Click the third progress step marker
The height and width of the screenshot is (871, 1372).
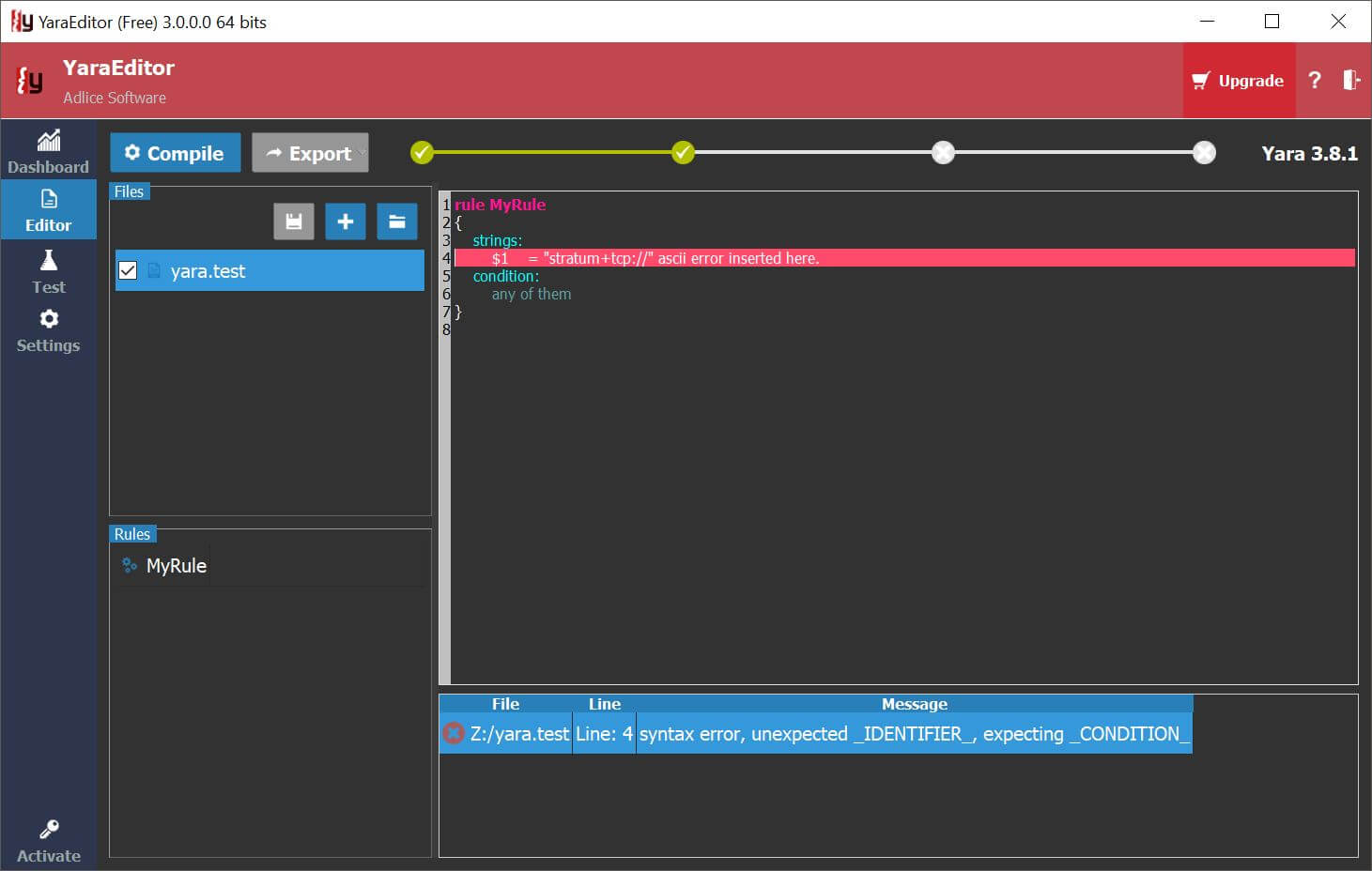click(x=943, y=152)
